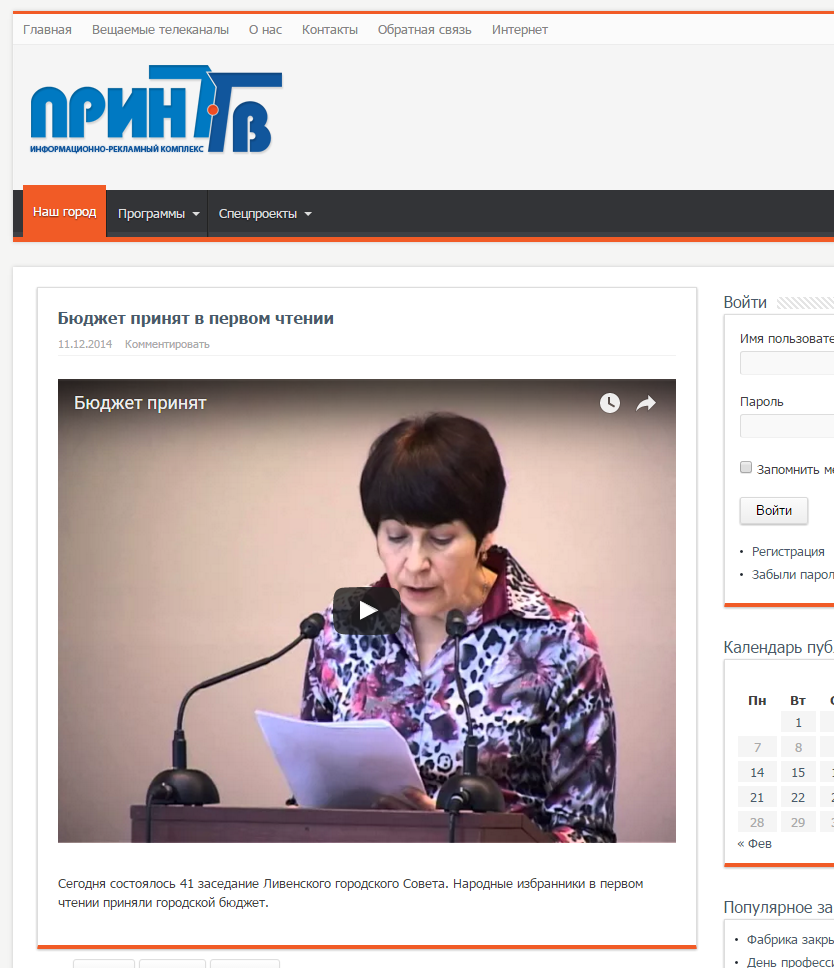Viewport: 834px width, 968px height.
Task: Open article title Бюджет принят в первом чтении
Action: (196, 319)
